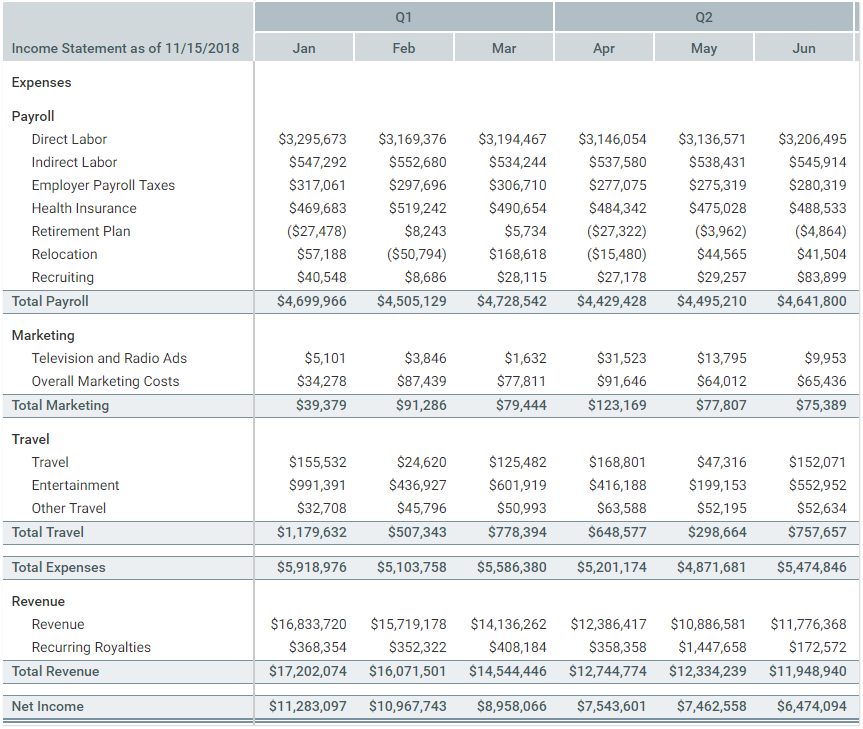The width and height of the screenshot is (863, 729).
Task: Select the Apr month column header
Action: pos(603,48)
